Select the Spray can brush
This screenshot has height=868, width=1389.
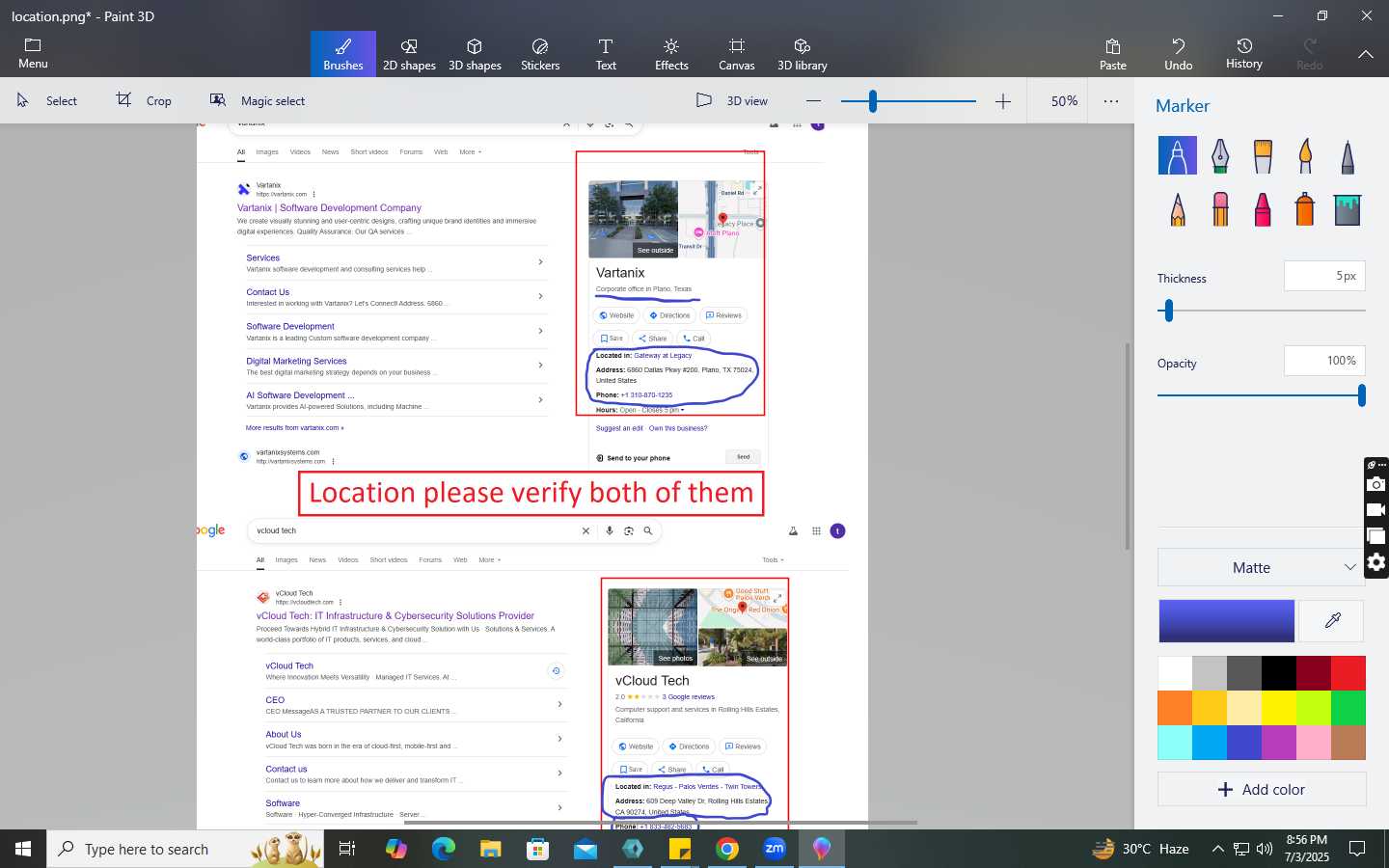[1305, 208]
